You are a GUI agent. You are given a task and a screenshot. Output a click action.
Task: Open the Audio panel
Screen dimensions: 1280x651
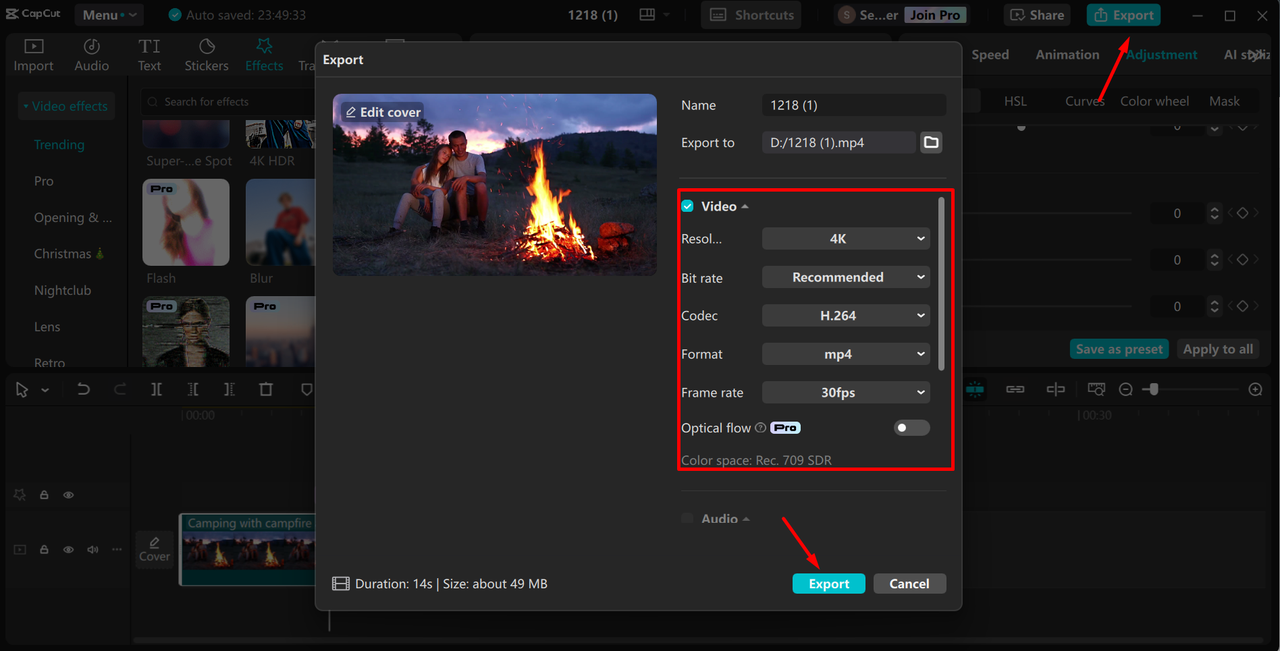coord(91,55)
